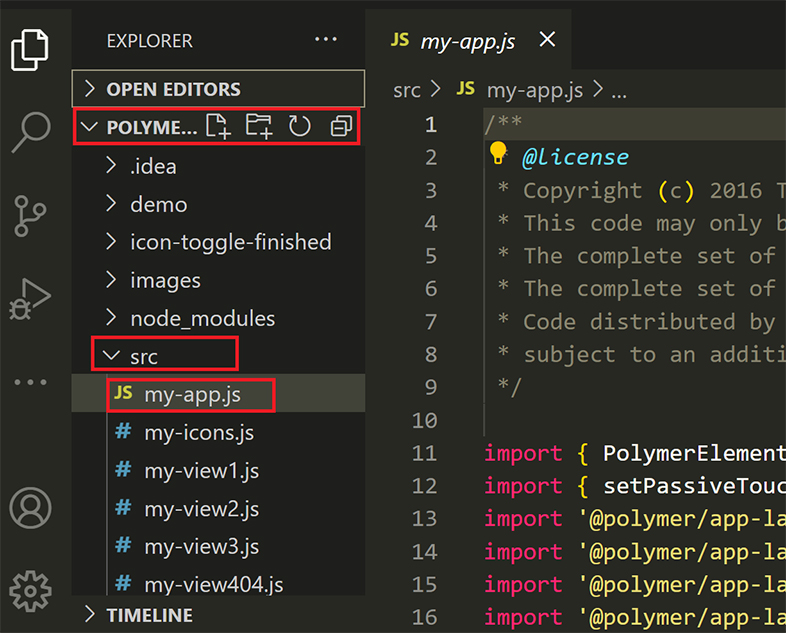Image resolution: width=786 pixels, height=633 pixels.
Task: Click the import statement on line 15
Action: click(635, 584)
